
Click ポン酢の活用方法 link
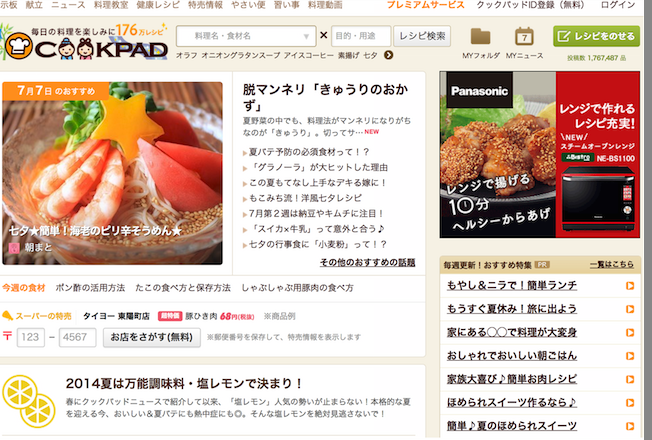90,288
